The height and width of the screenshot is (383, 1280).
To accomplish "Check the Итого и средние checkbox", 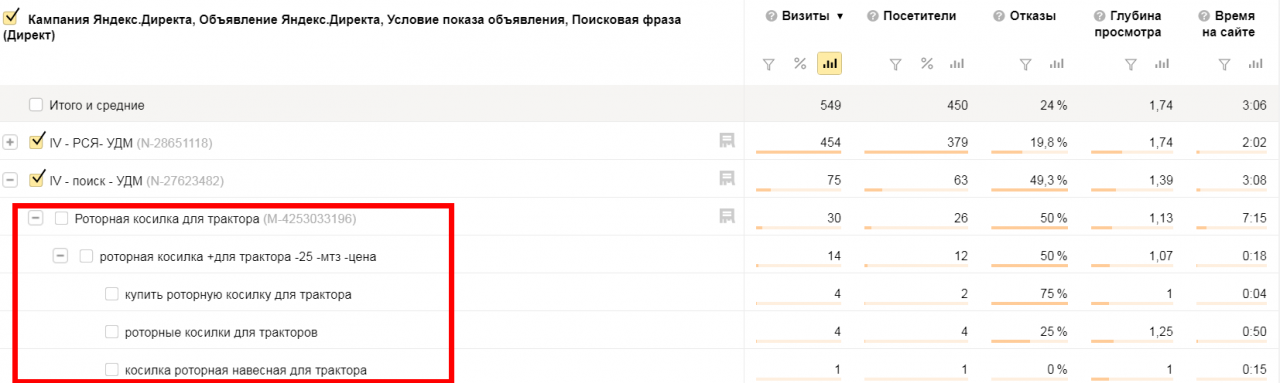I will tap(36, 104).
